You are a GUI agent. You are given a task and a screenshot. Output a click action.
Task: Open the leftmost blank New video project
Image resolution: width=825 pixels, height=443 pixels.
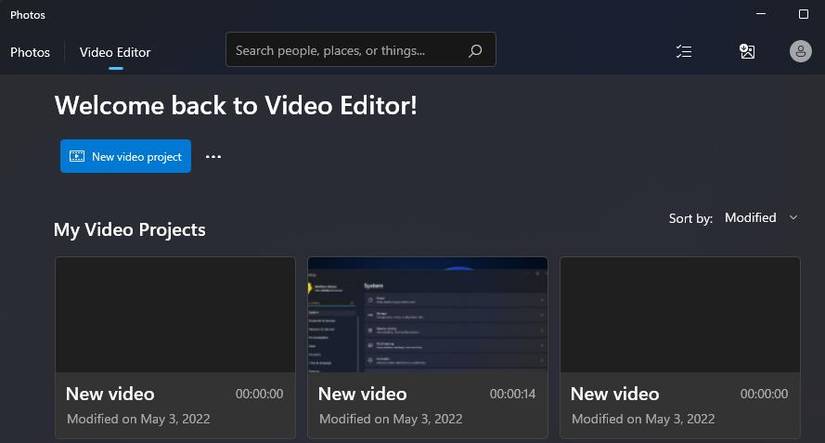pyautogui.click(x=175, y=347)
